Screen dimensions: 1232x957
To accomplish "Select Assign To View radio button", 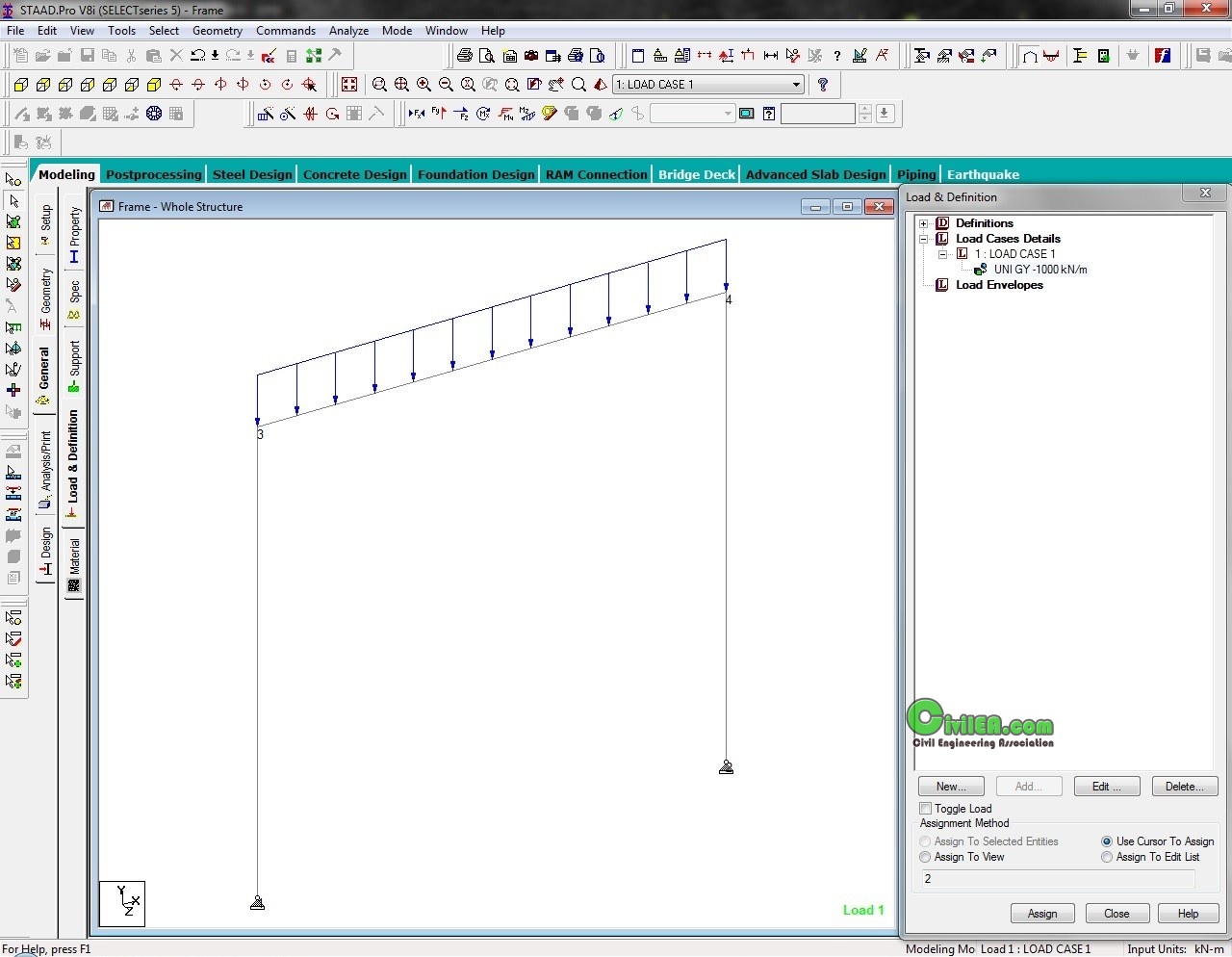I will [926, 857].
